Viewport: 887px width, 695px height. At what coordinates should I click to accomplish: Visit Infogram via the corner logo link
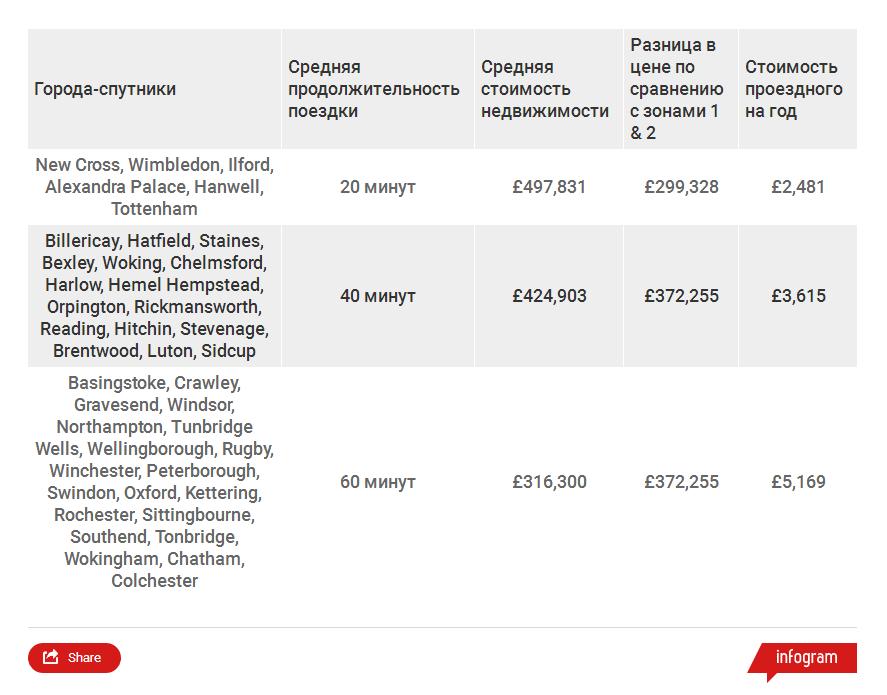[806, 658]
